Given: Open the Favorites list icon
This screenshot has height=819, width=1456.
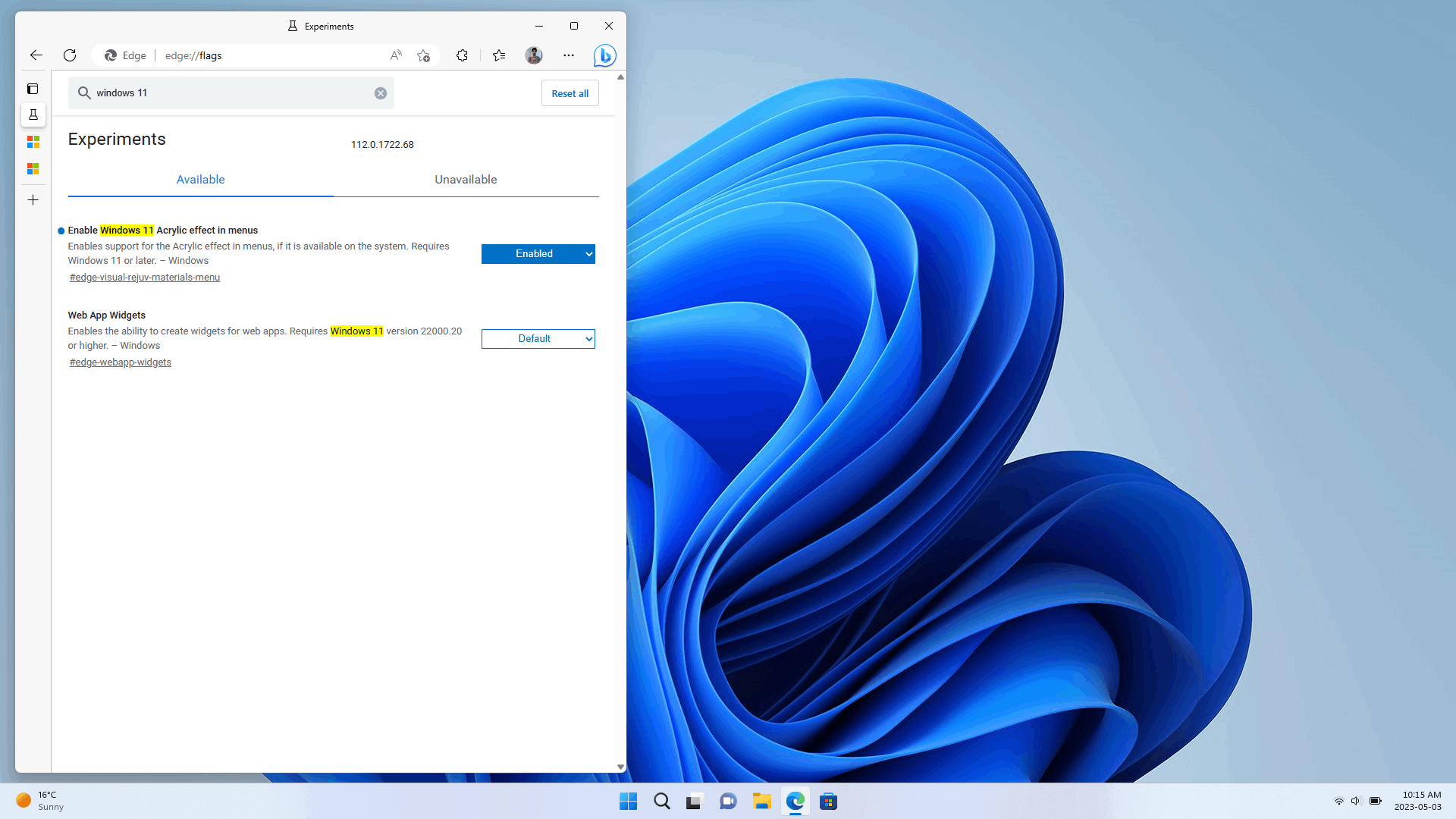Looking at the screenshot, I should tap(499, 55).
